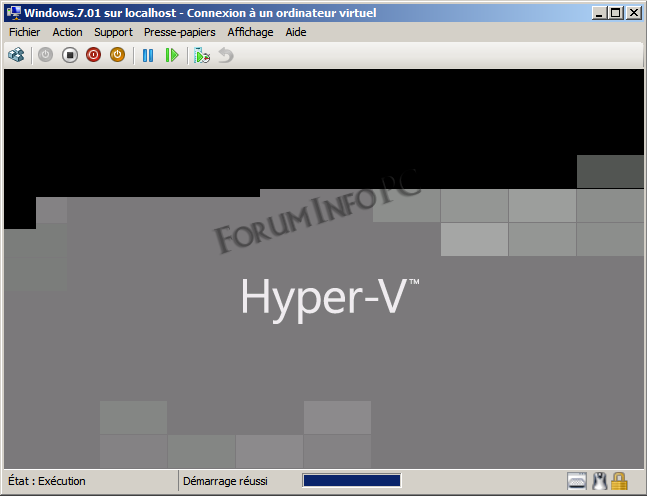Image resolution: width=647 pixels, height=496 pixels.
Task: Open the Affichage menu
Action: tap(250, 32)
